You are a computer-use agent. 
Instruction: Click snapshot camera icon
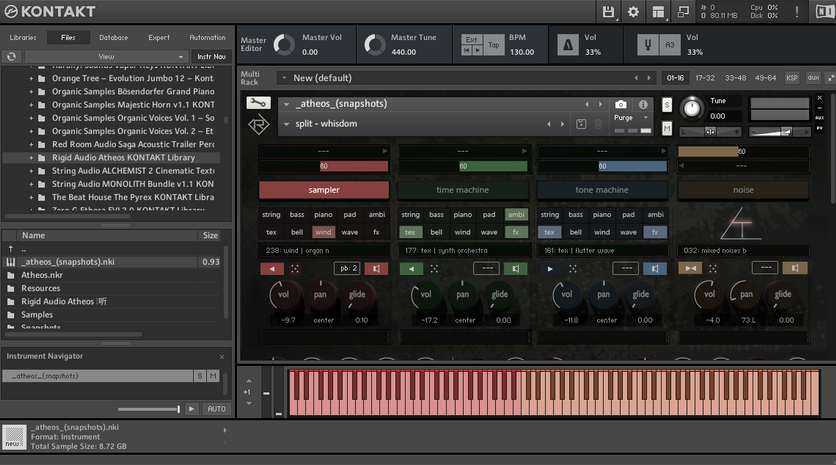click(621, 104)
